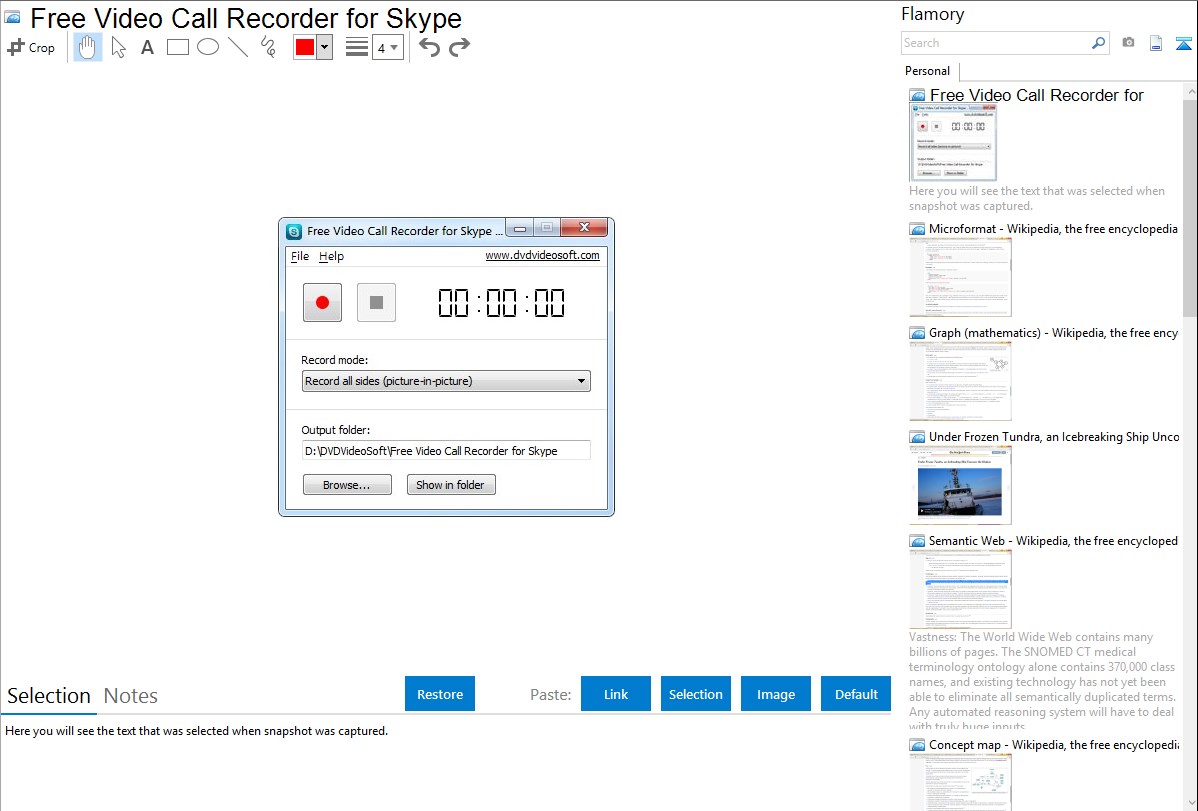Choose the arrow pointer tool
The height and width of the screenshot is (811, 1198).
118,47
